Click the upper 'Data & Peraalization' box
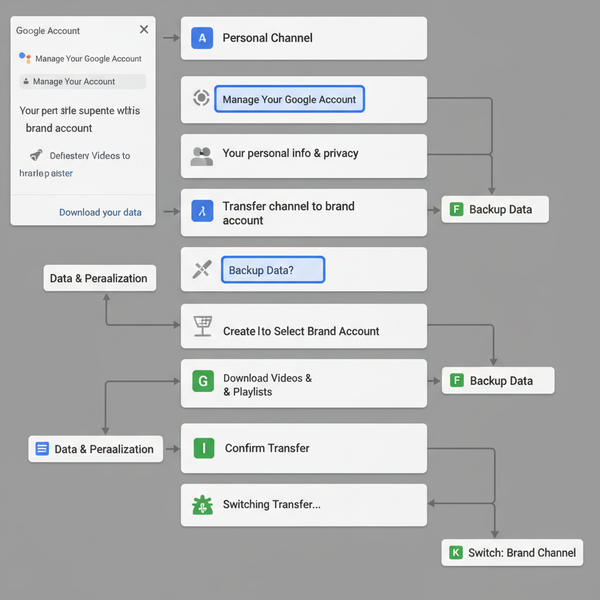The image size is (600, 600). 99,278
